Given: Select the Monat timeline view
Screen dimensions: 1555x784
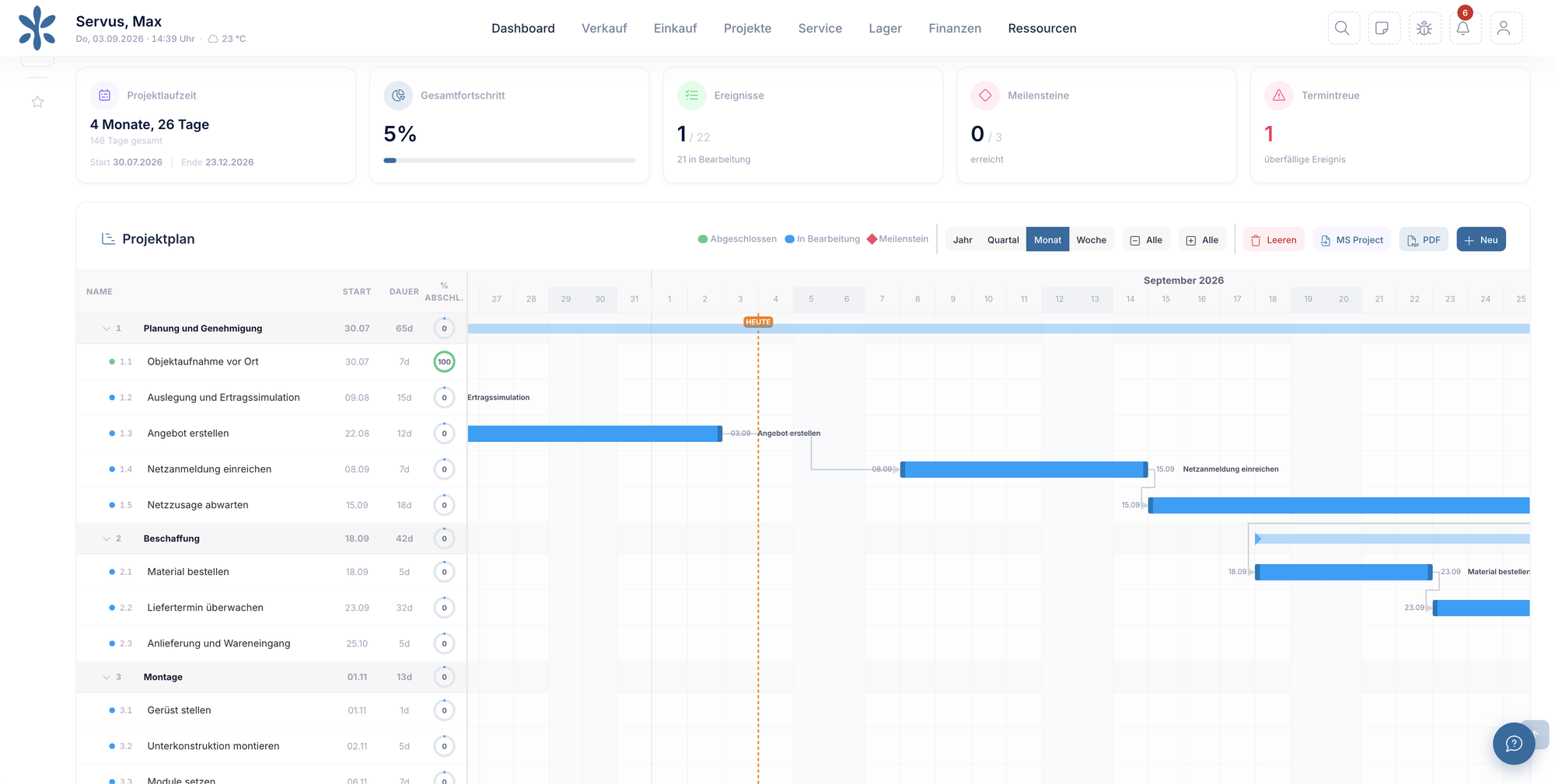Looking at the screenshot, I should 1047,240.
